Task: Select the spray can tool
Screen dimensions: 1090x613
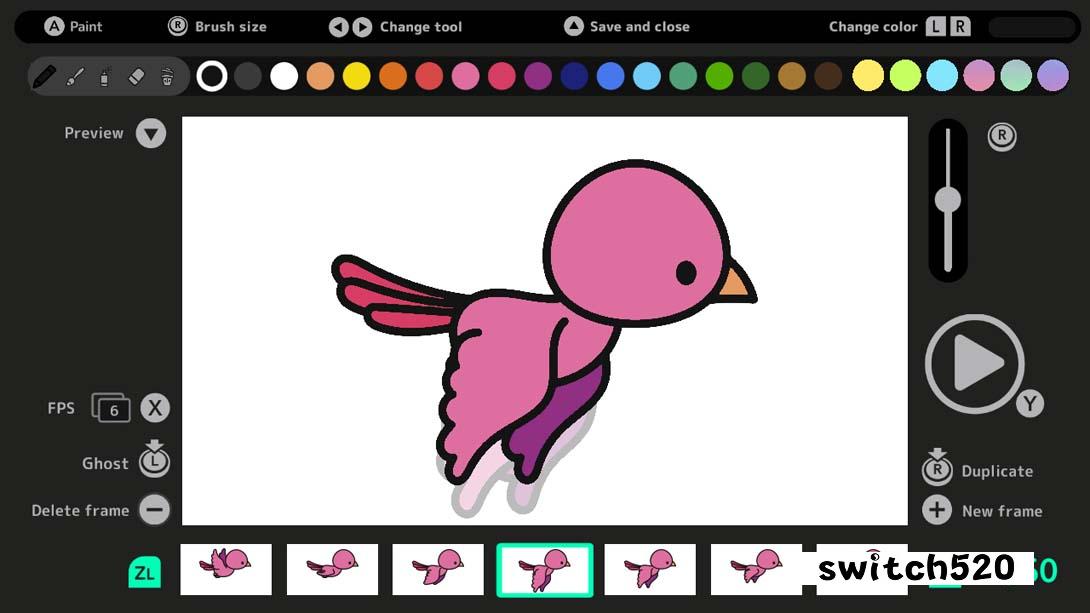Action: pos(105,76)
